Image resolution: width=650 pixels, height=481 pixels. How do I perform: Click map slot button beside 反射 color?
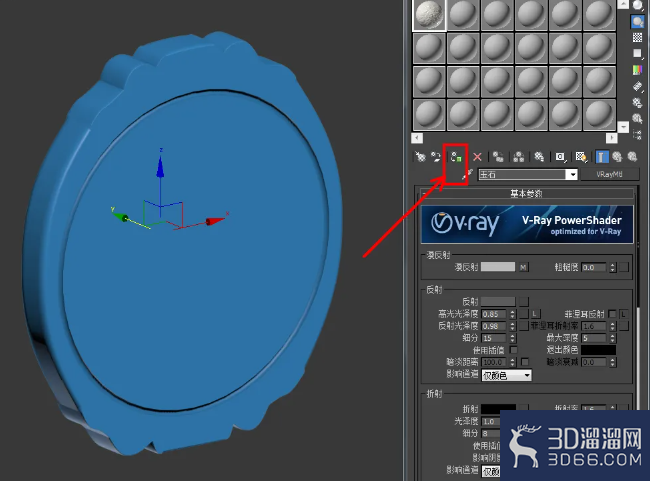pos(524,301)
